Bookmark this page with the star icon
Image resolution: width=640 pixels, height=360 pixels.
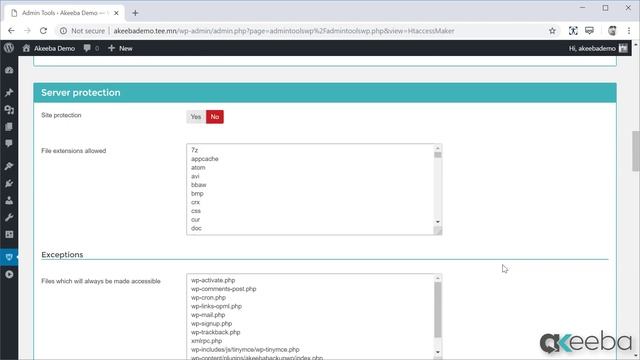point(552,31)
